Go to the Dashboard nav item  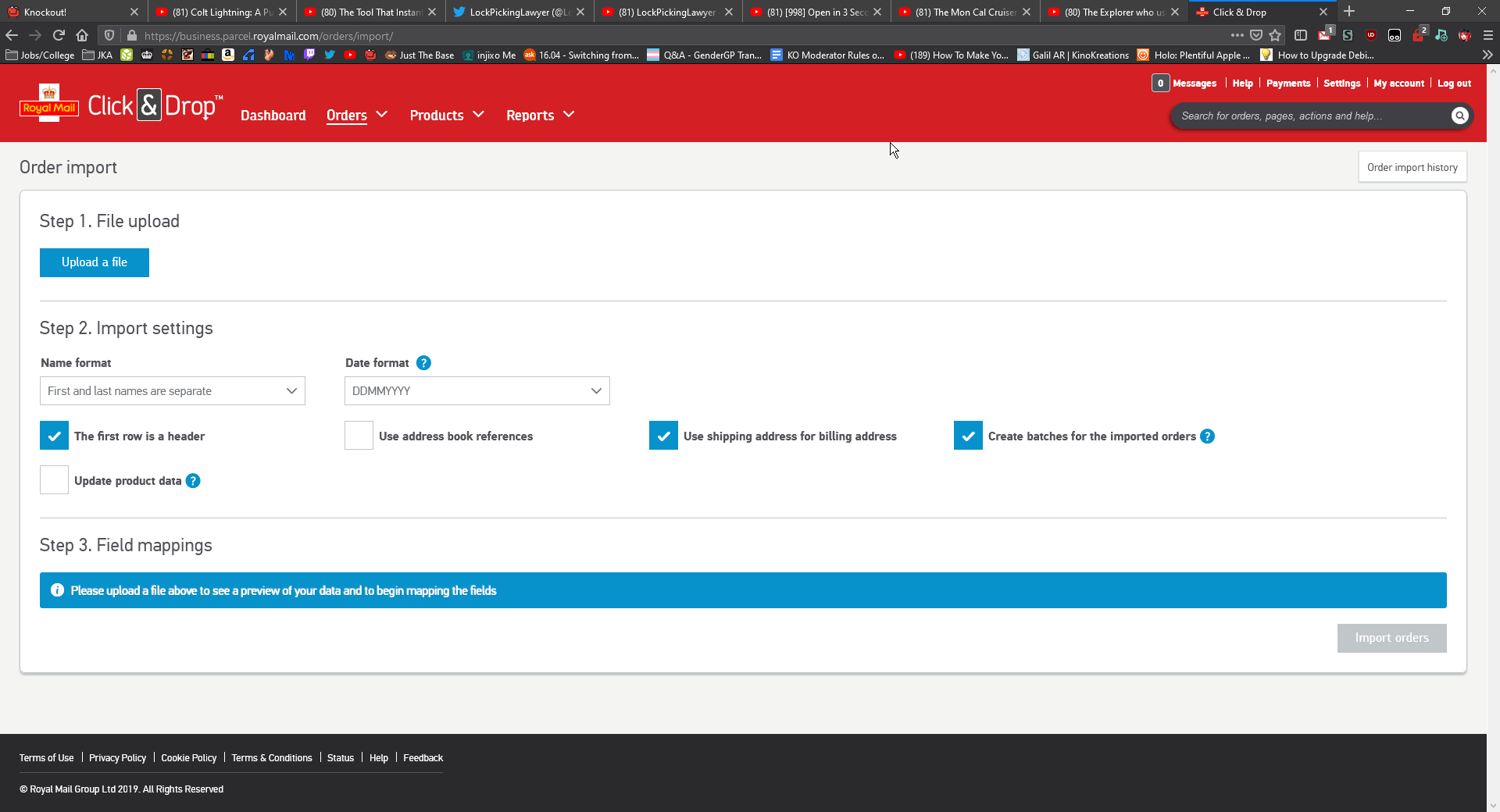pyautogui.click(x=273, y=116)
